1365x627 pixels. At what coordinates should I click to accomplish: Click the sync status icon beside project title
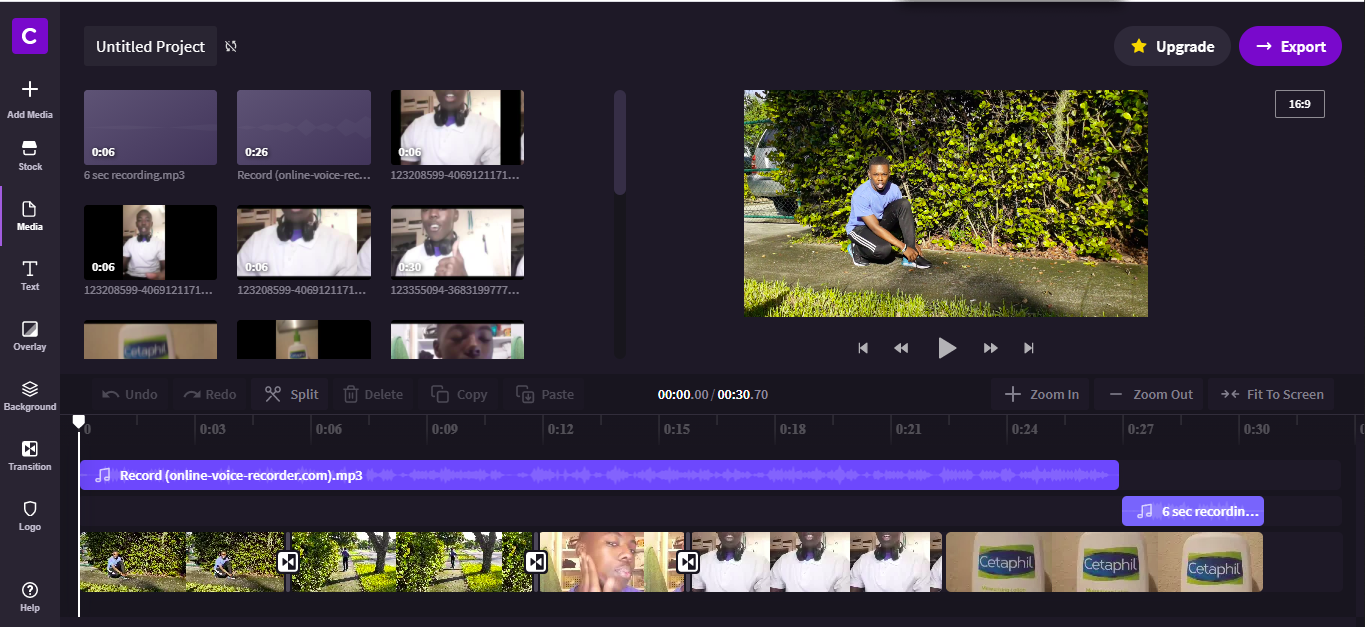[x=231, y=46]
